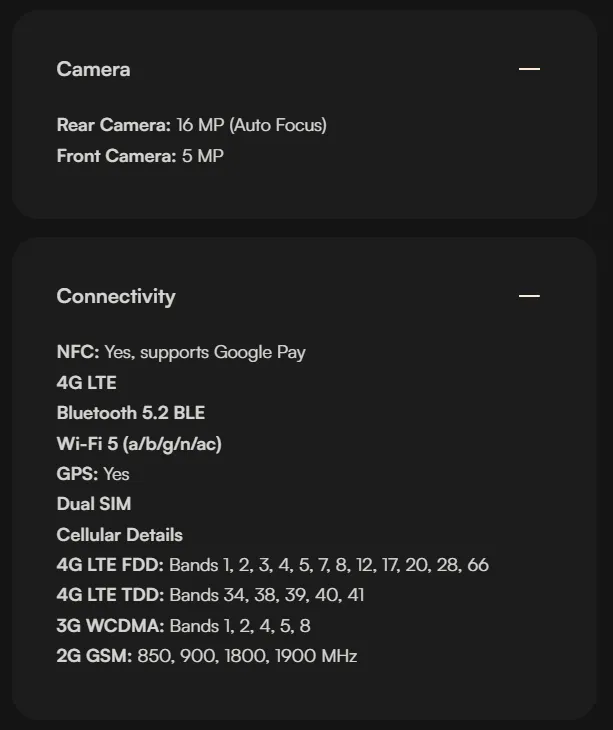The height and width of the screenshot is (730, 613).
Task: Click the Dual SIM label
Action: click(94, 504)
